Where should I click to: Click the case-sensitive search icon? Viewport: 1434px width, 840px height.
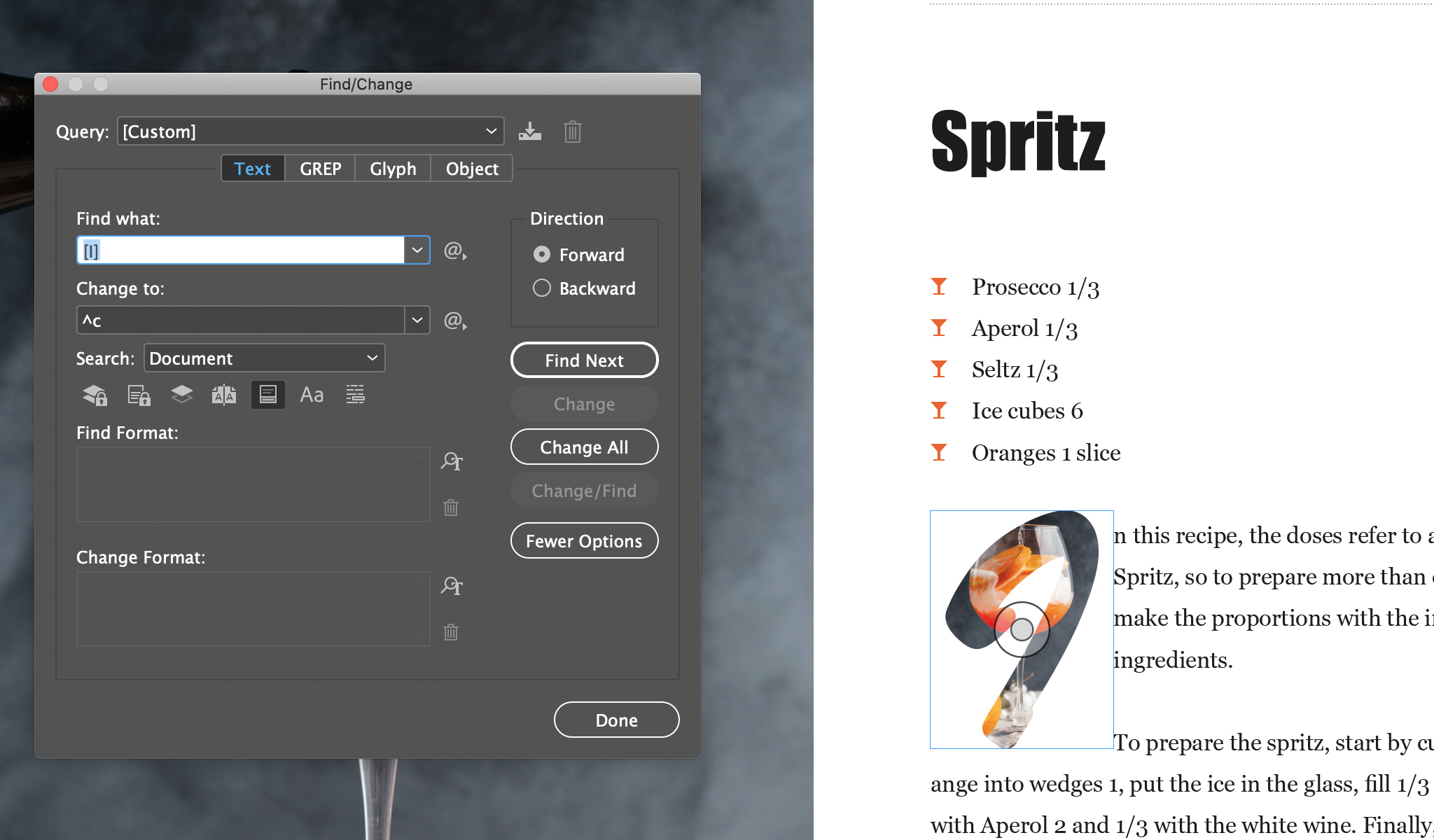(x=311, y=394)
